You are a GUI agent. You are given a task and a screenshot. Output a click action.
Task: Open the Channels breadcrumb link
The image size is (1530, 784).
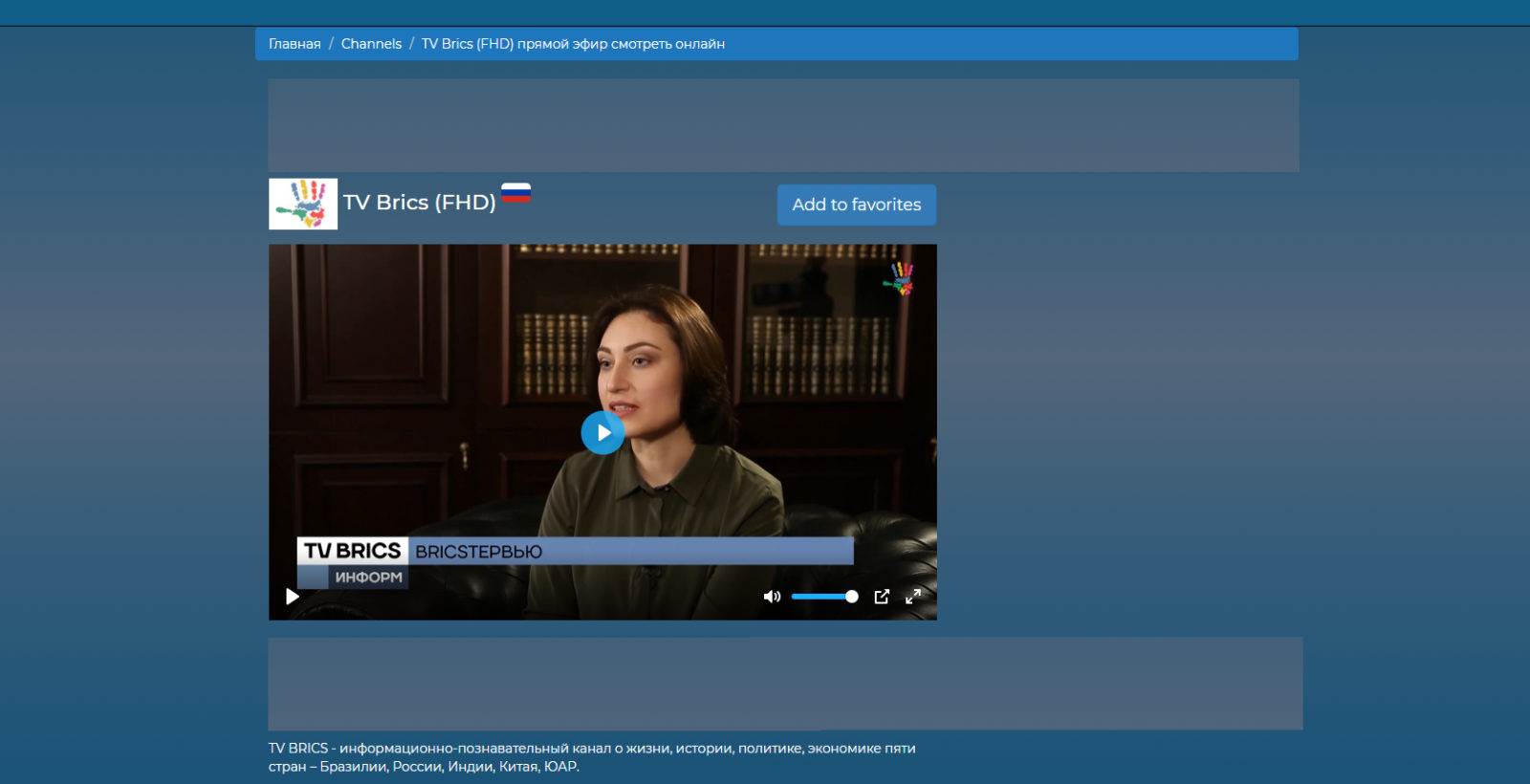371,44
